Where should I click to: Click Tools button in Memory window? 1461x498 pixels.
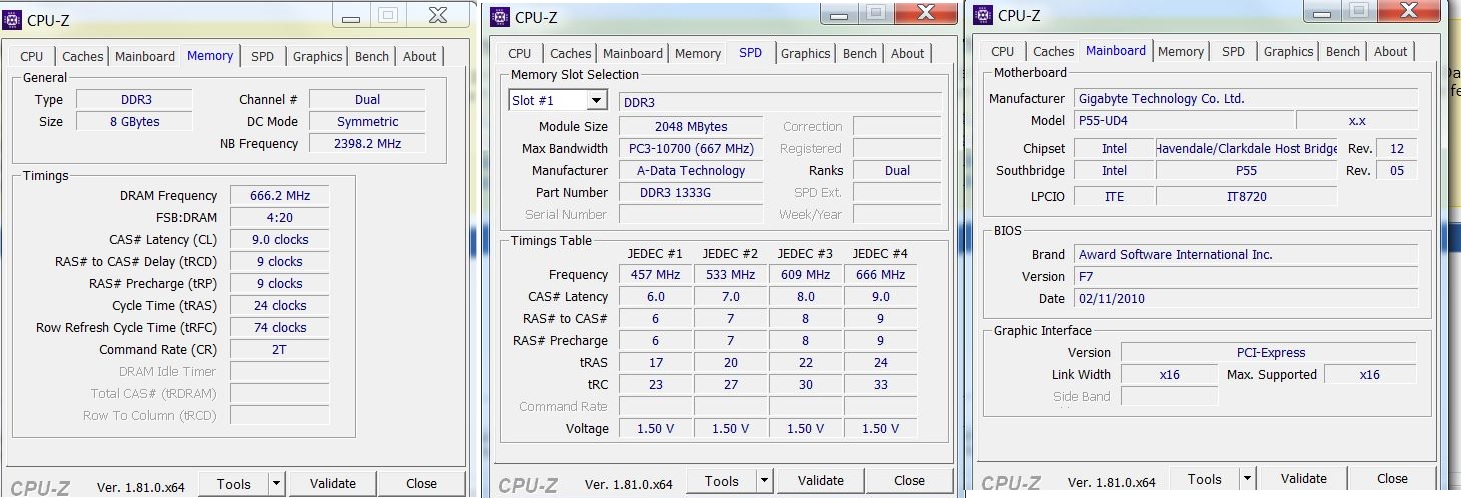(234, 484)
